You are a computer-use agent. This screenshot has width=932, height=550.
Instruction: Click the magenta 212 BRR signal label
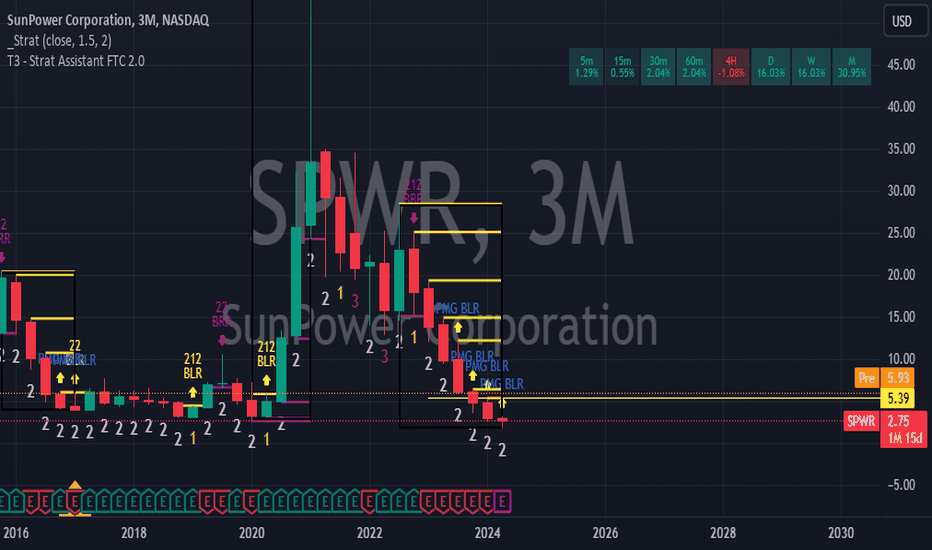(x=413, y=191)
